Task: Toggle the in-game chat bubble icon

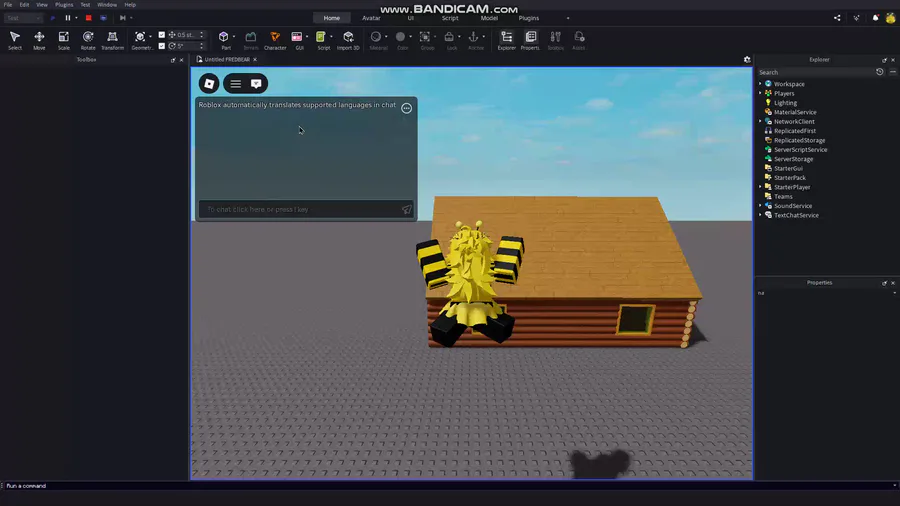Action: coord(256,84)
